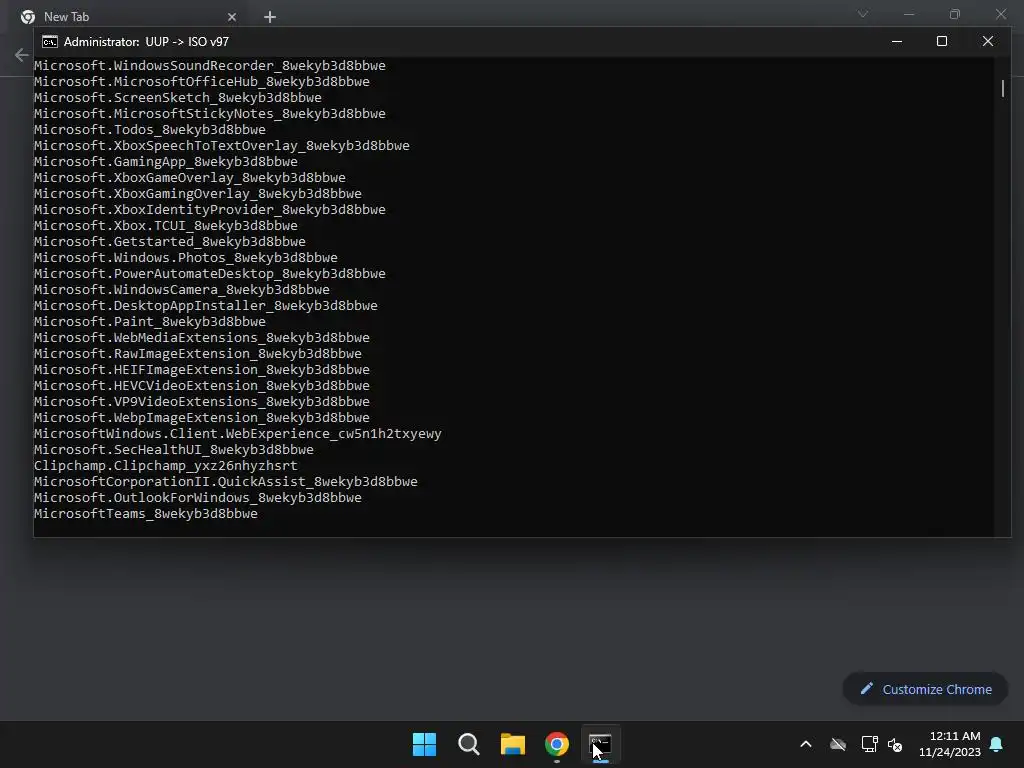This screenshot has height=768, width=1024.
Task: Select the New Tab tab in Chrome
Action: [x=128, y=17]
